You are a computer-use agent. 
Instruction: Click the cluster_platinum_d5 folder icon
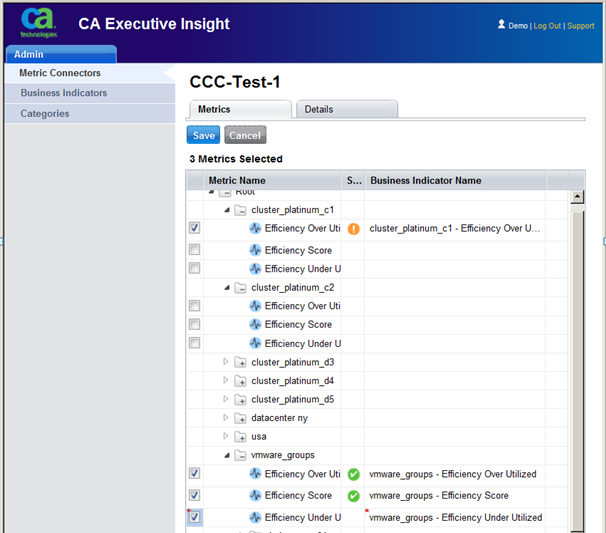pos(240,399)
